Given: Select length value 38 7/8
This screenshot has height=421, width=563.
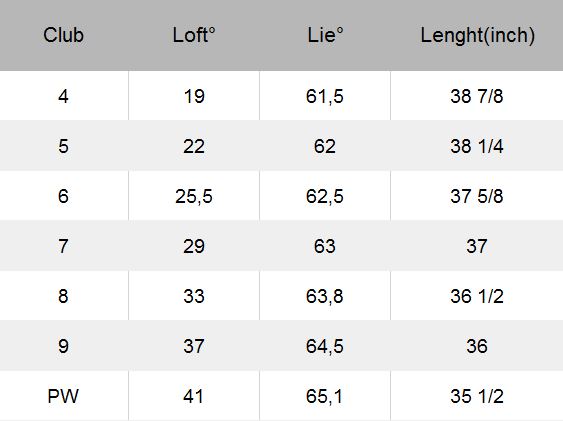Looking at the screenshot, I should tap(477, 96).
